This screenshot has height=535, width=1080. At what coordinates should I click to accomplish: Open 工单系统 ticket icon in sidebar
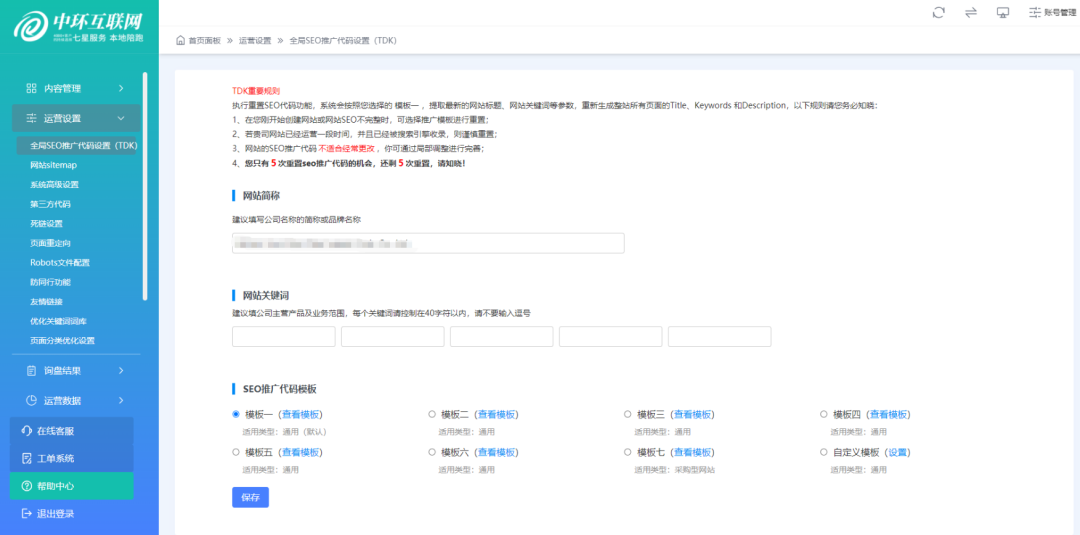[28, 458]
